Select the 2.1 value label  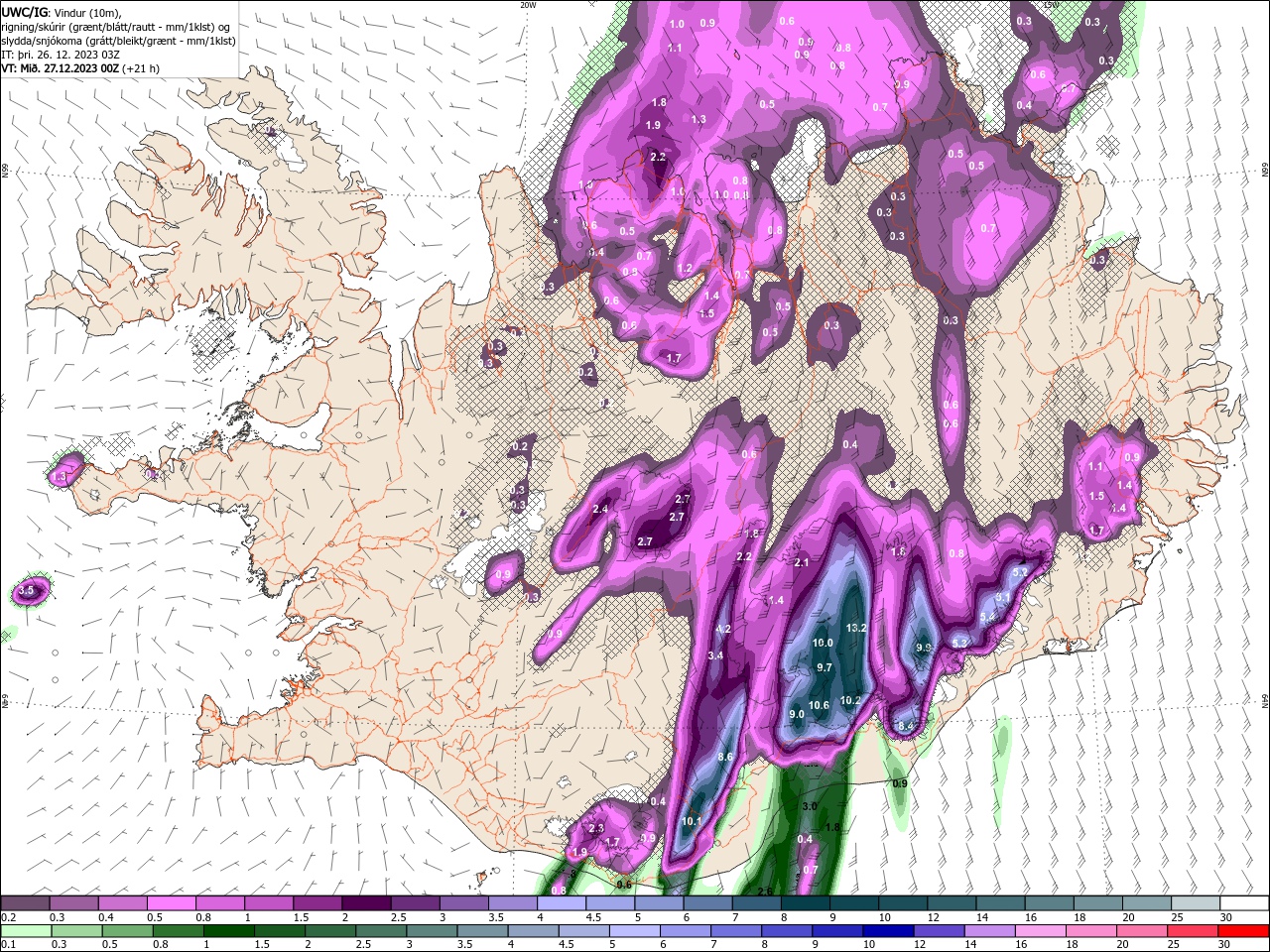[803, 562]
